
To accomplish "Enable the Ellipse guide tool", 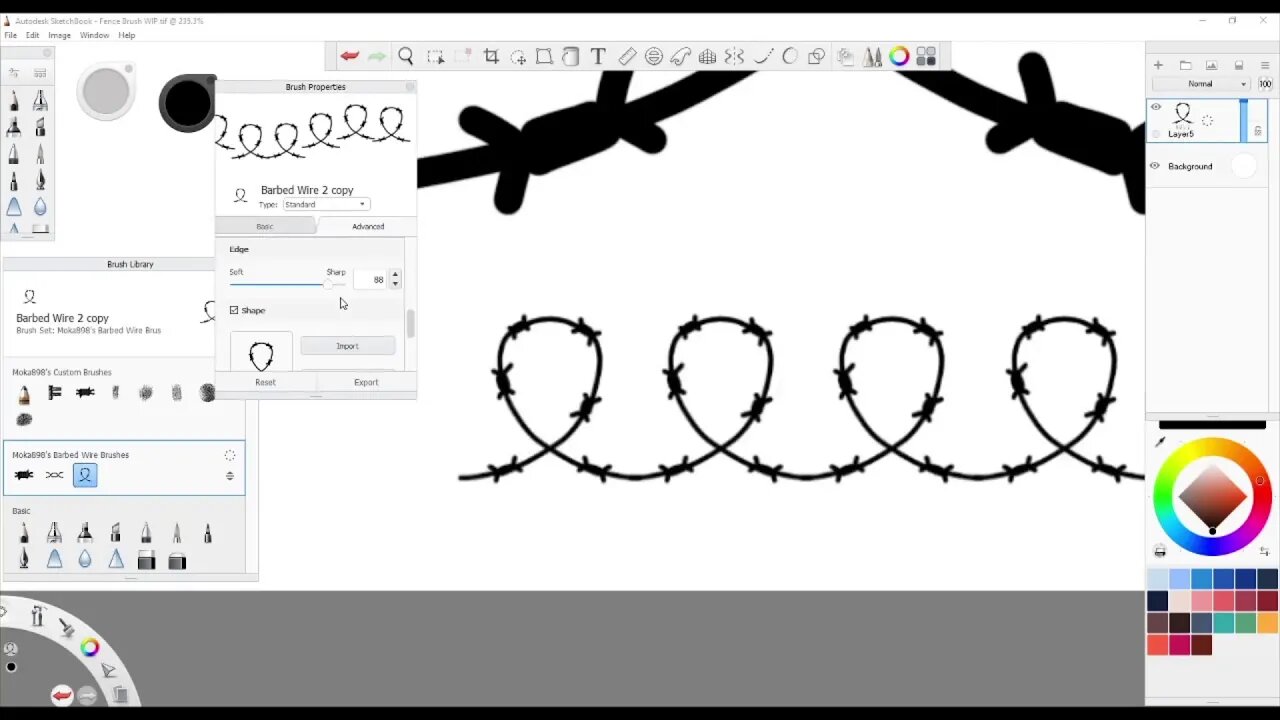I will pos(654,56).
